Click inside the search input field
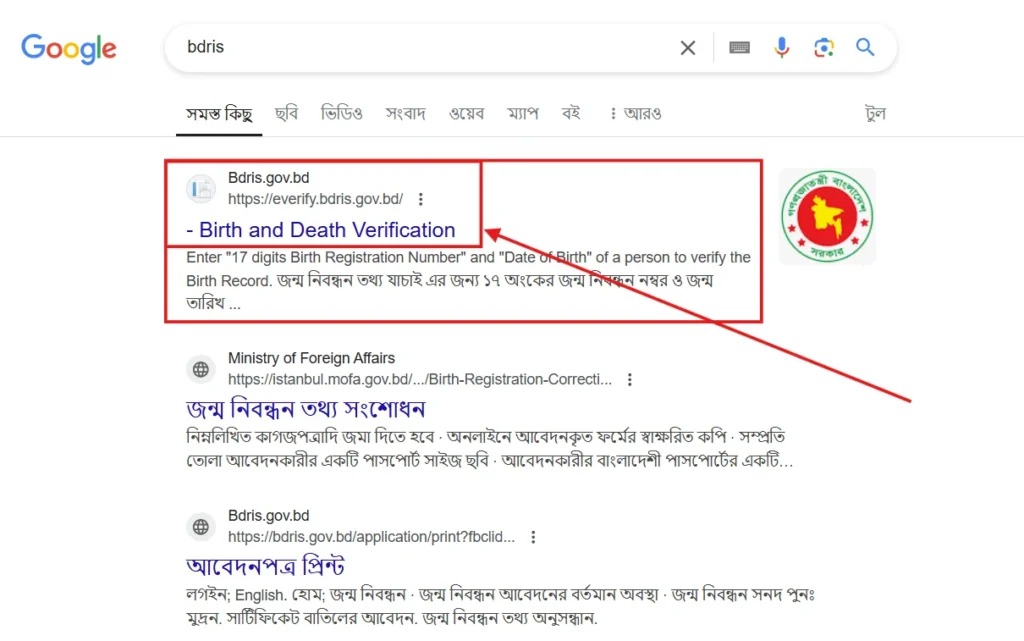 400,47
